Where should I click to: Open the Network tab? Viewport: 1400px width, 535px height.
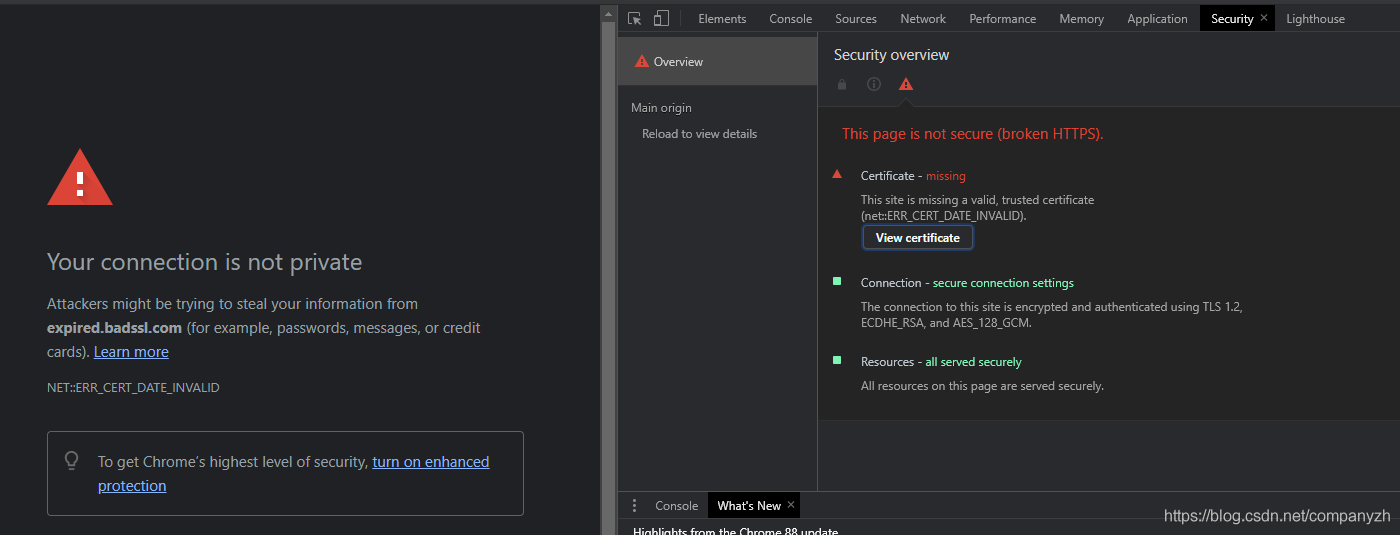tap(922, 19)
